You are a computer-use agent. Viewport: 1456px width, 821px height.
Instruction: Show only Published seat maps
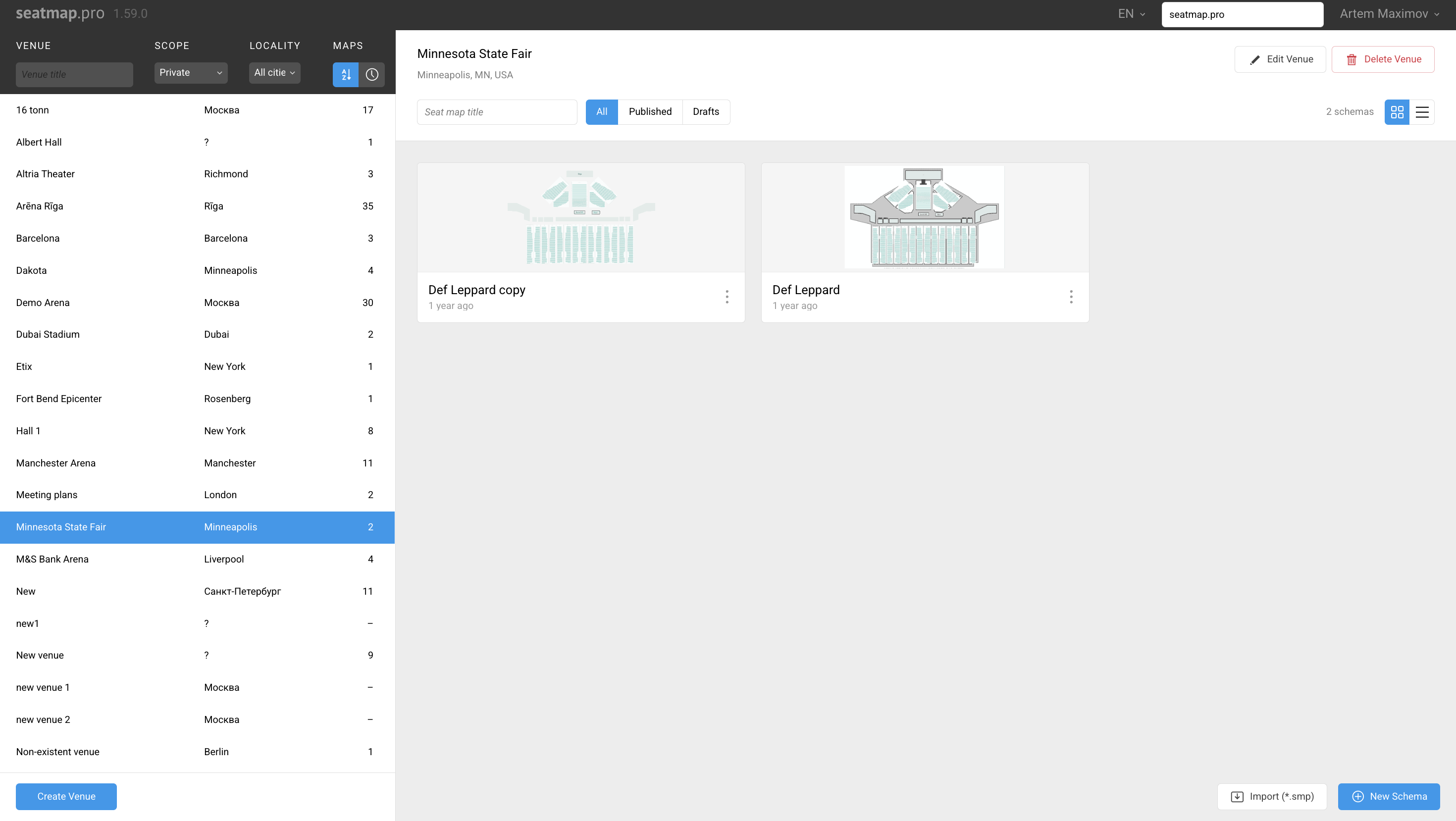[650, 112]
